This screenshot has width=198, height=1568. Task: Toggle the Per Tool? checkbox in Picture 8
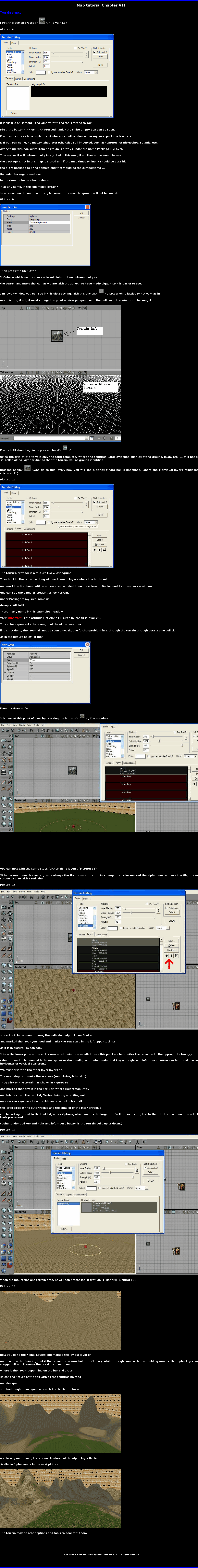point(75,48)
